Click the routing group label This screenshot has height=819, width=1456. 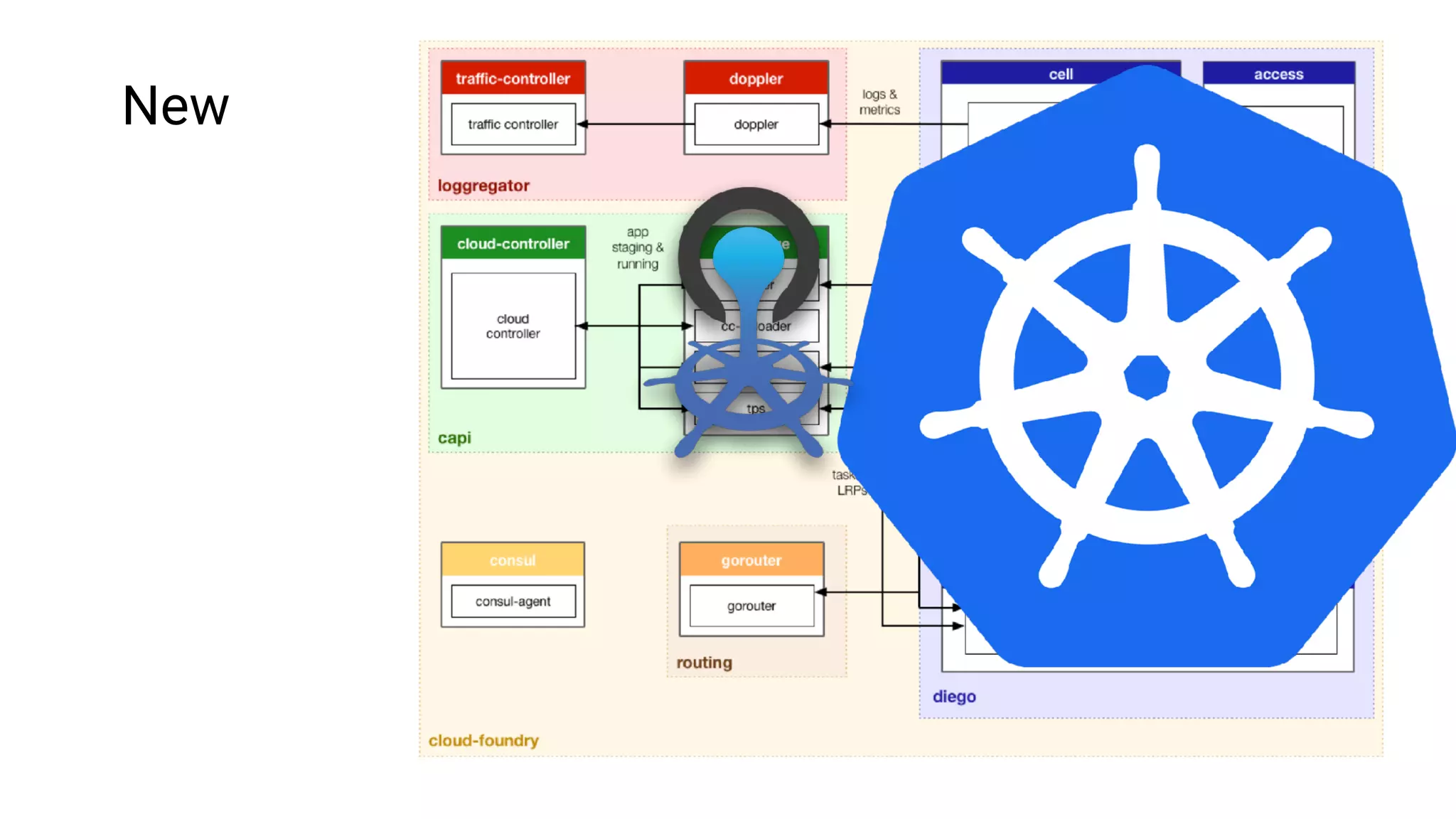click(x=704, y=663)
